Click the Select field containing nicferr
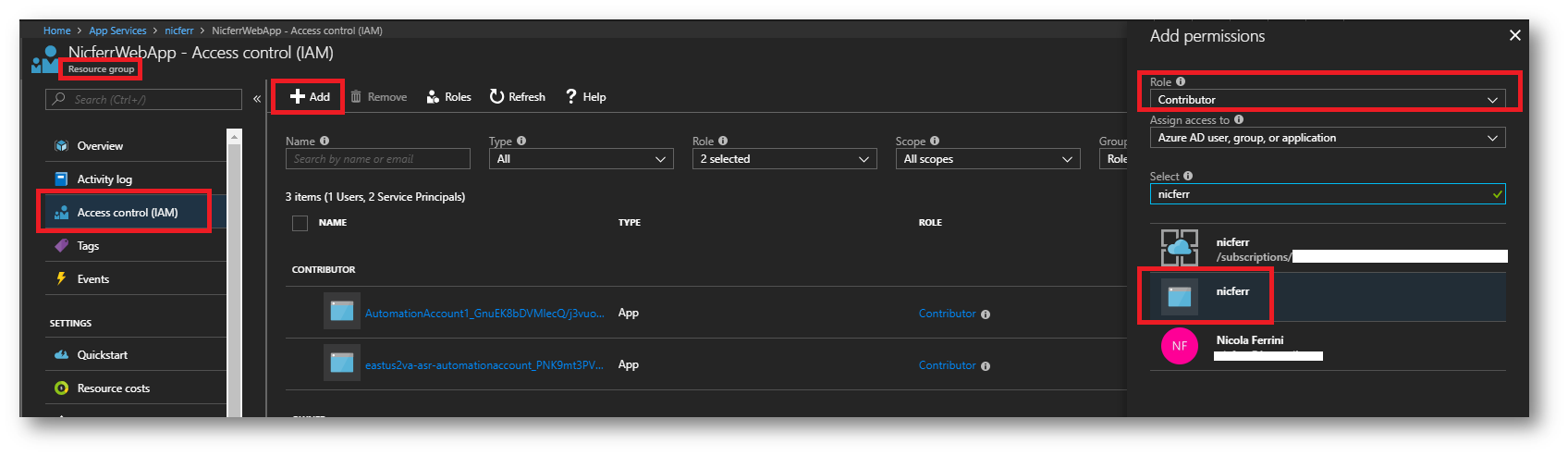Screen dimensions: 1568x456 coord(1328,194)
